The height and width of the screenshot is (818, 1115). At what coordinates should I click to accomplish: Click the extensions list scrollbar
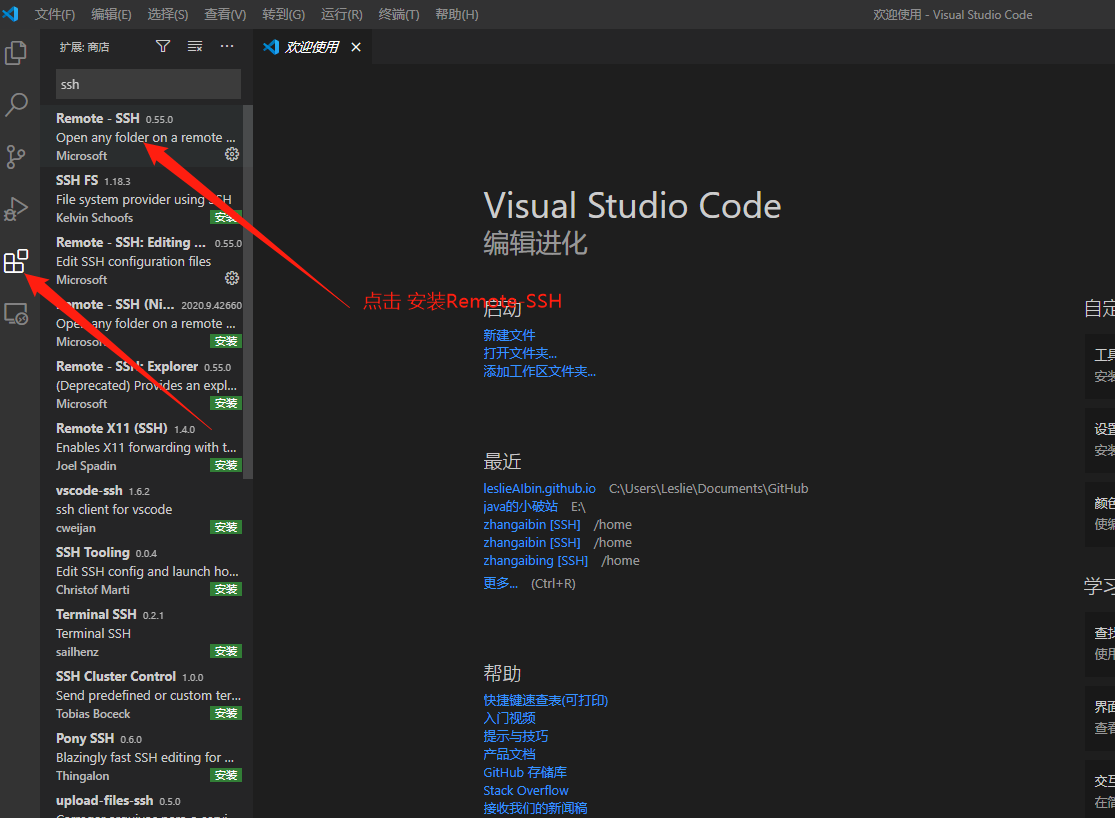pos(248,292)
